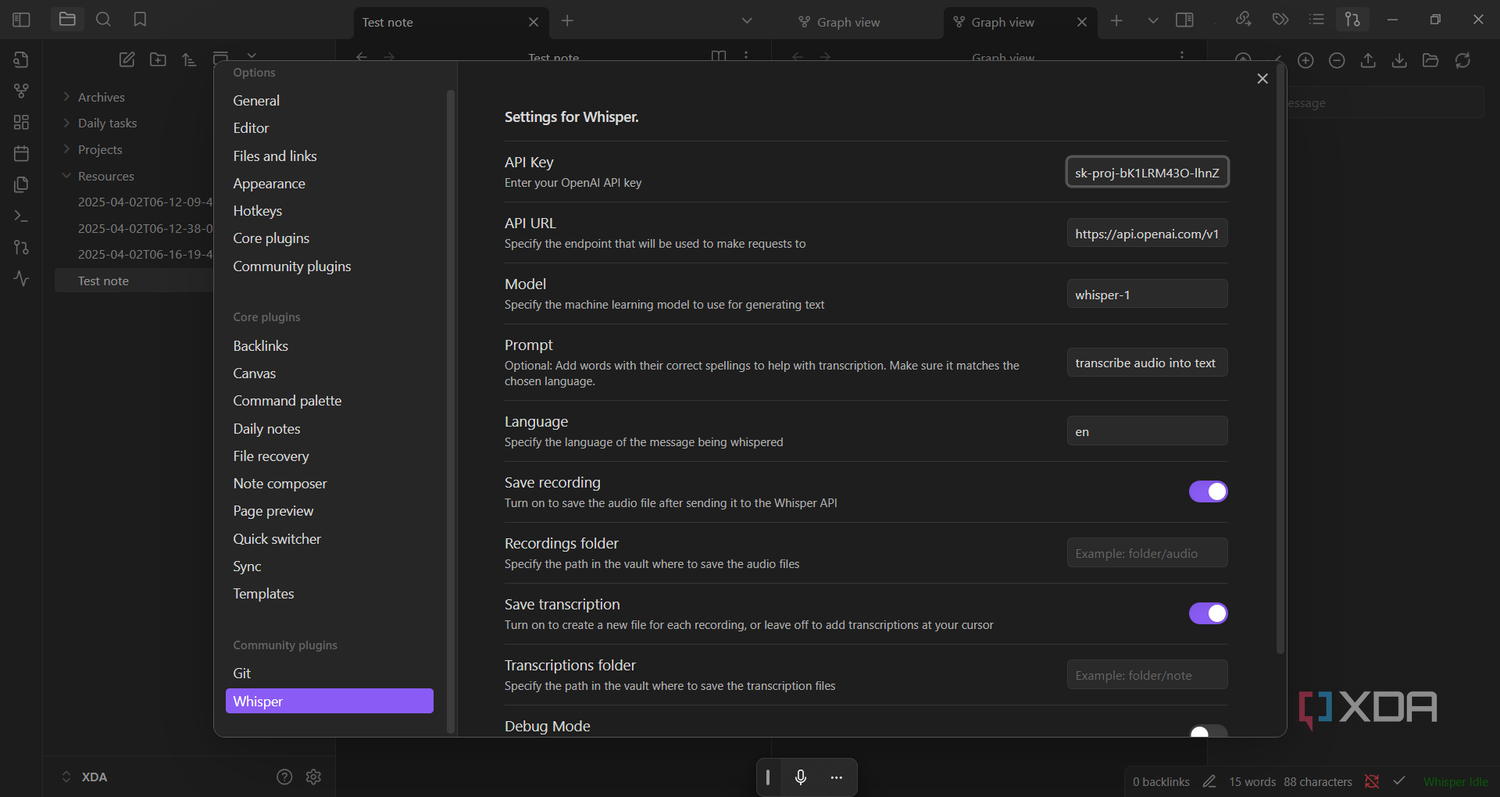Go to Appearance settings
1500x797 pixels.
[269, 183]
